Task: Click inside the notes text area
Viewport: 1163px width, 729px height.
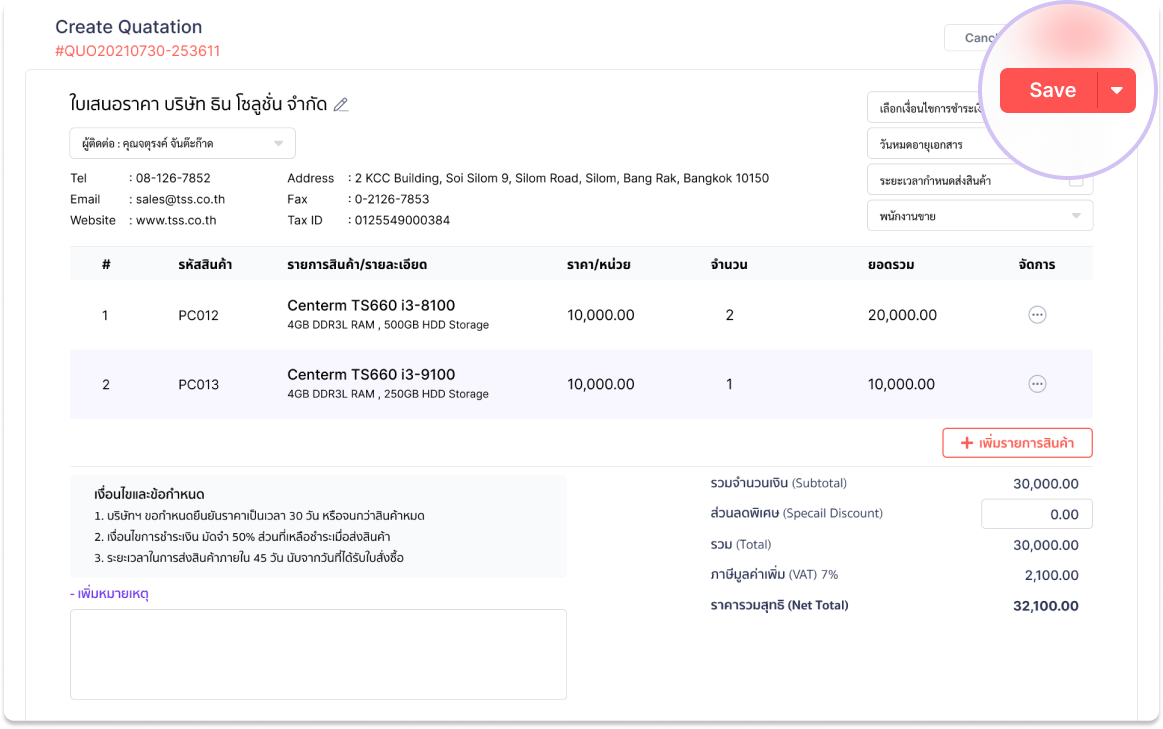Action: [318, 654]
